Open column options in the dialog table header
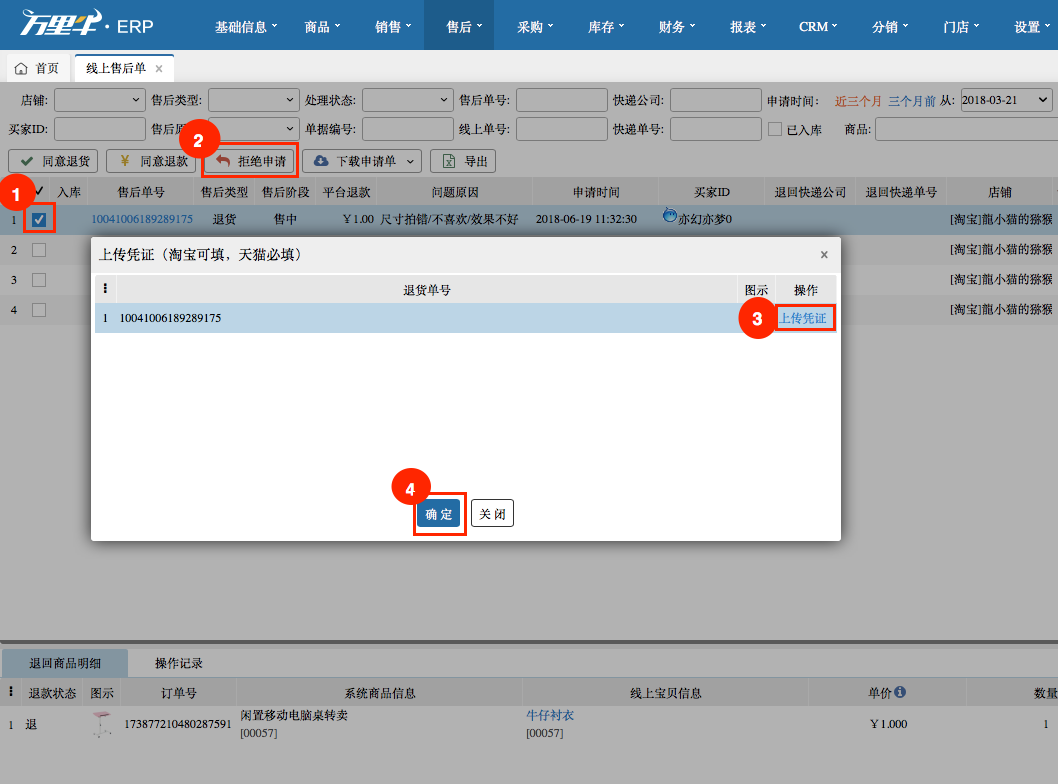The width and height of the screenshot is (1058, 784). pyautogui.click(x=105, y=289)
